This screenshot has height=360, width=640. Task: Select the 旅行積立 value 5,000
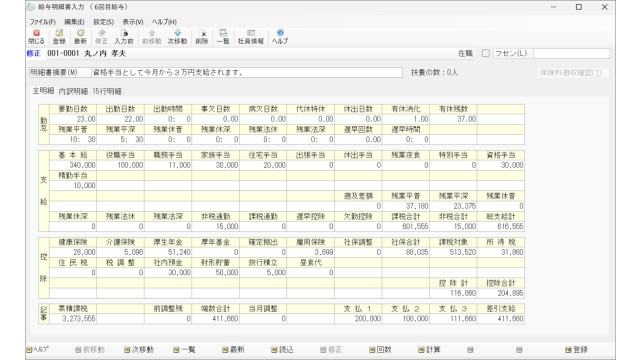(263, 273)
